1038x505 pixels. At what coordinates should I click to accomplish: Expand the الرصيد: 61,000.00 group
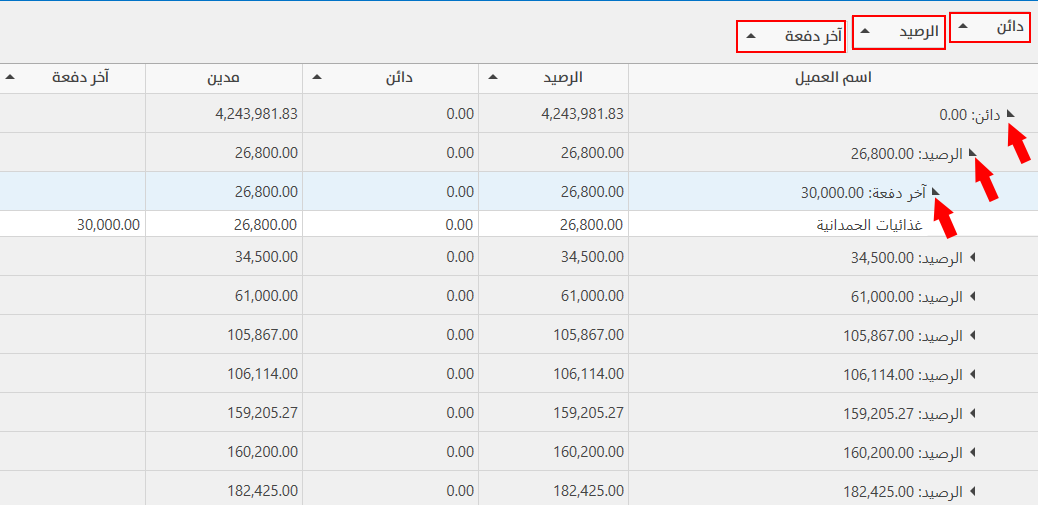pyautogui.click(x=972, y=297)
